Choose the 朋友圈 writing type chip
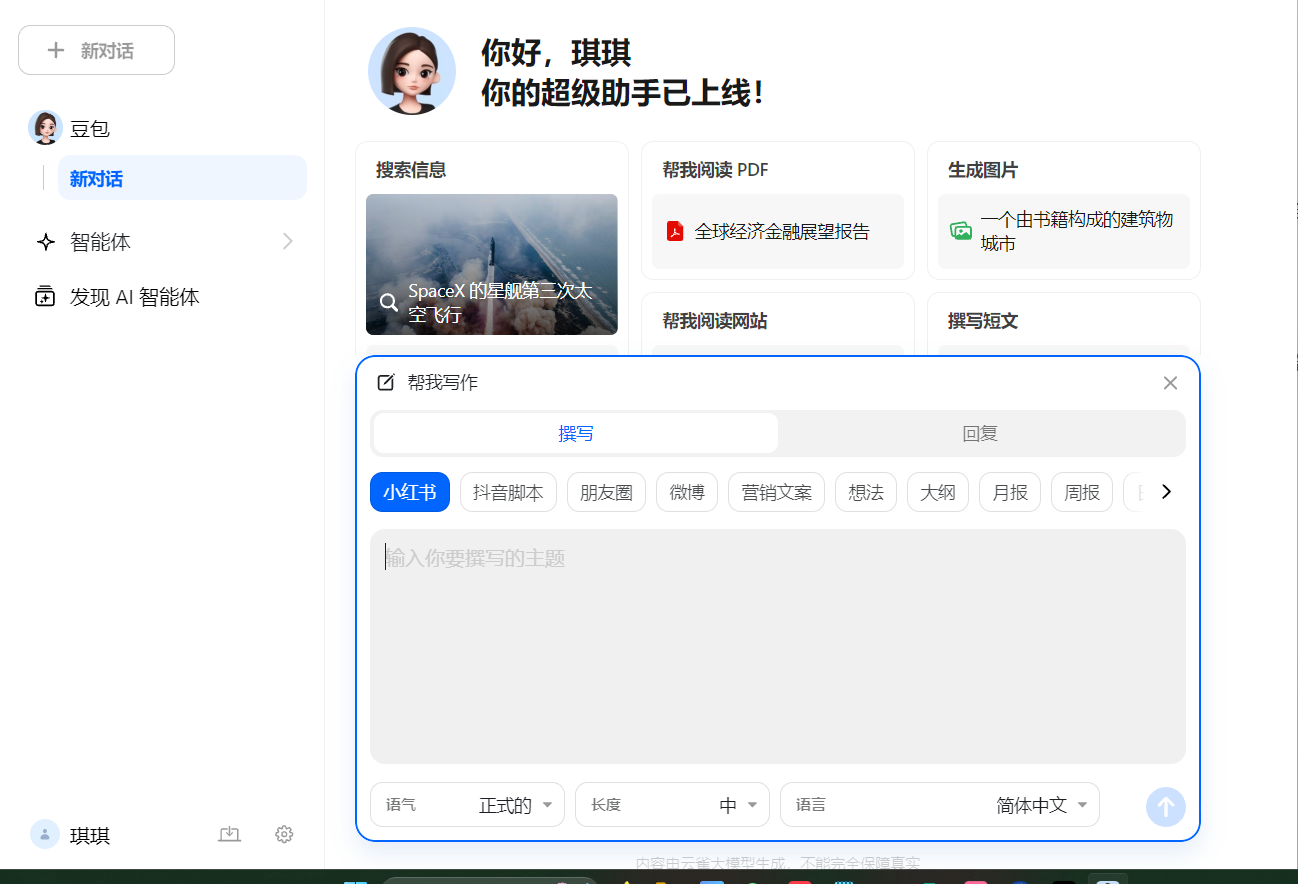This screenshot has width=1298, height=884. coord(606,492)
